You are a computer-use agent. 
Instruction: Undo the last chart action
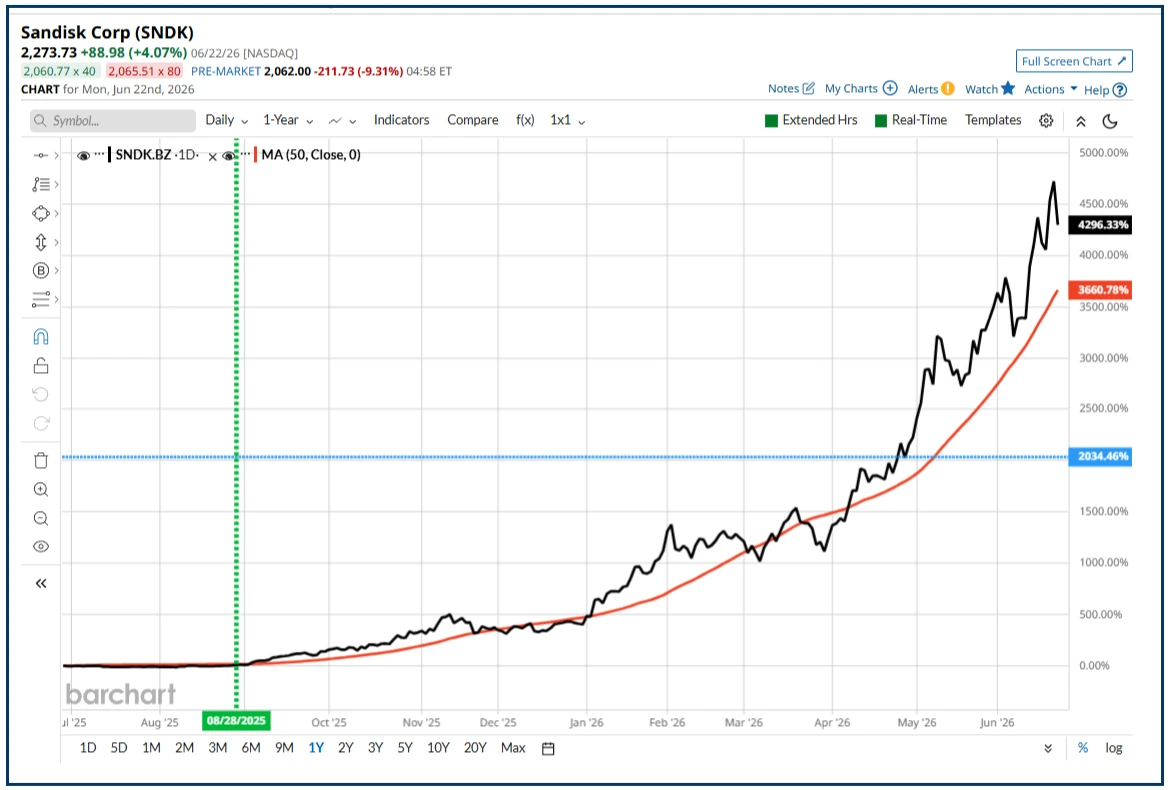(x=41, y=394)
